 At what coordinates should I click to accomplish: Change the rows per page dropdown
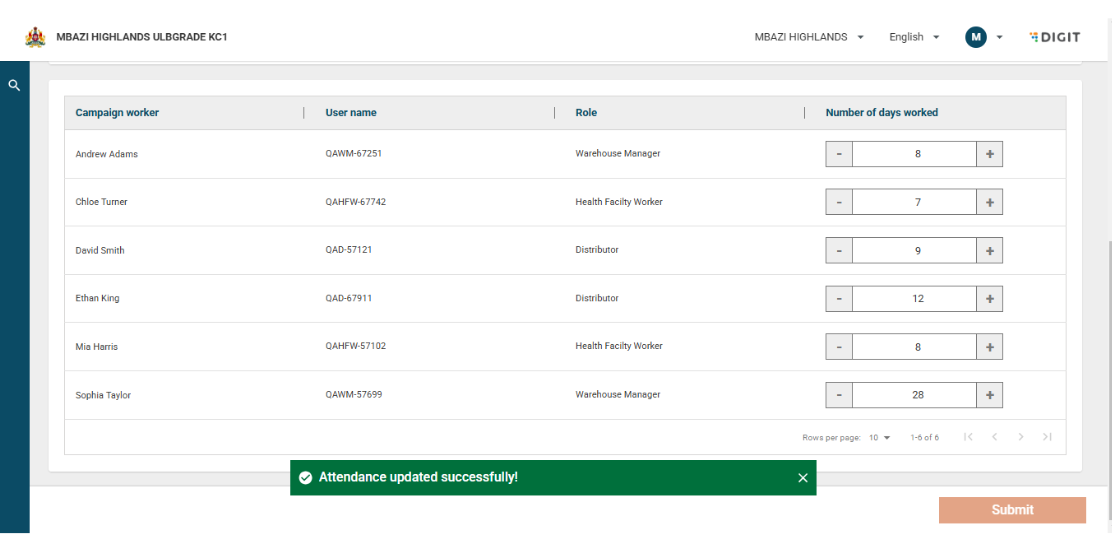click(880, 438)
